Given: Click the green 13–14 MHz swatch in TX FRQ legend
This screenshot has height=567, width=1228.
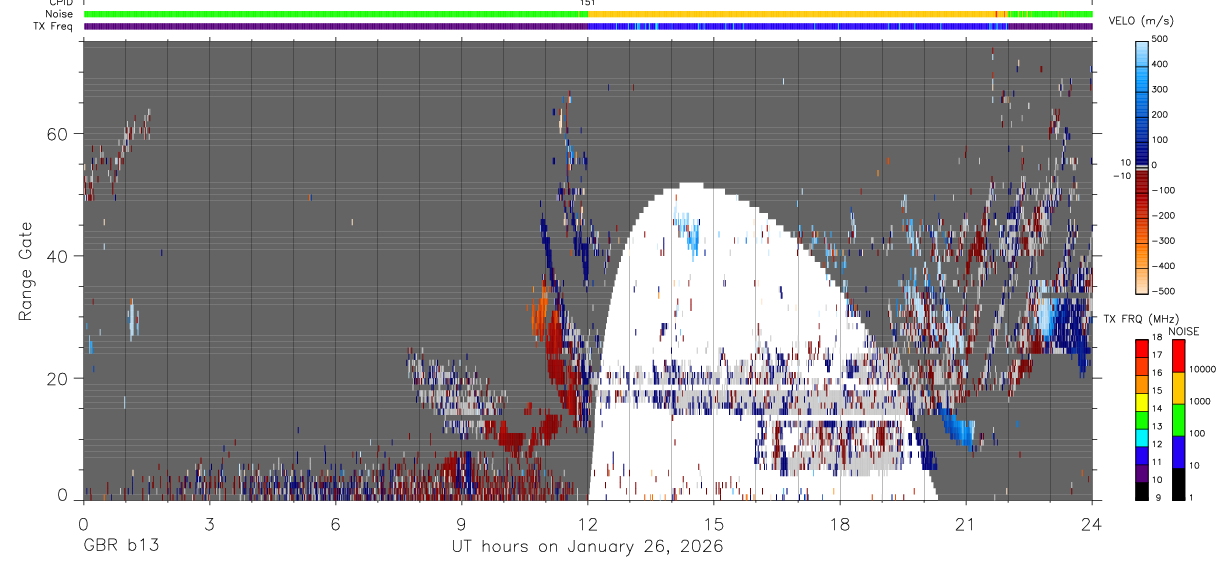Looking at the screenshot, I should (x=1142, y=419).
